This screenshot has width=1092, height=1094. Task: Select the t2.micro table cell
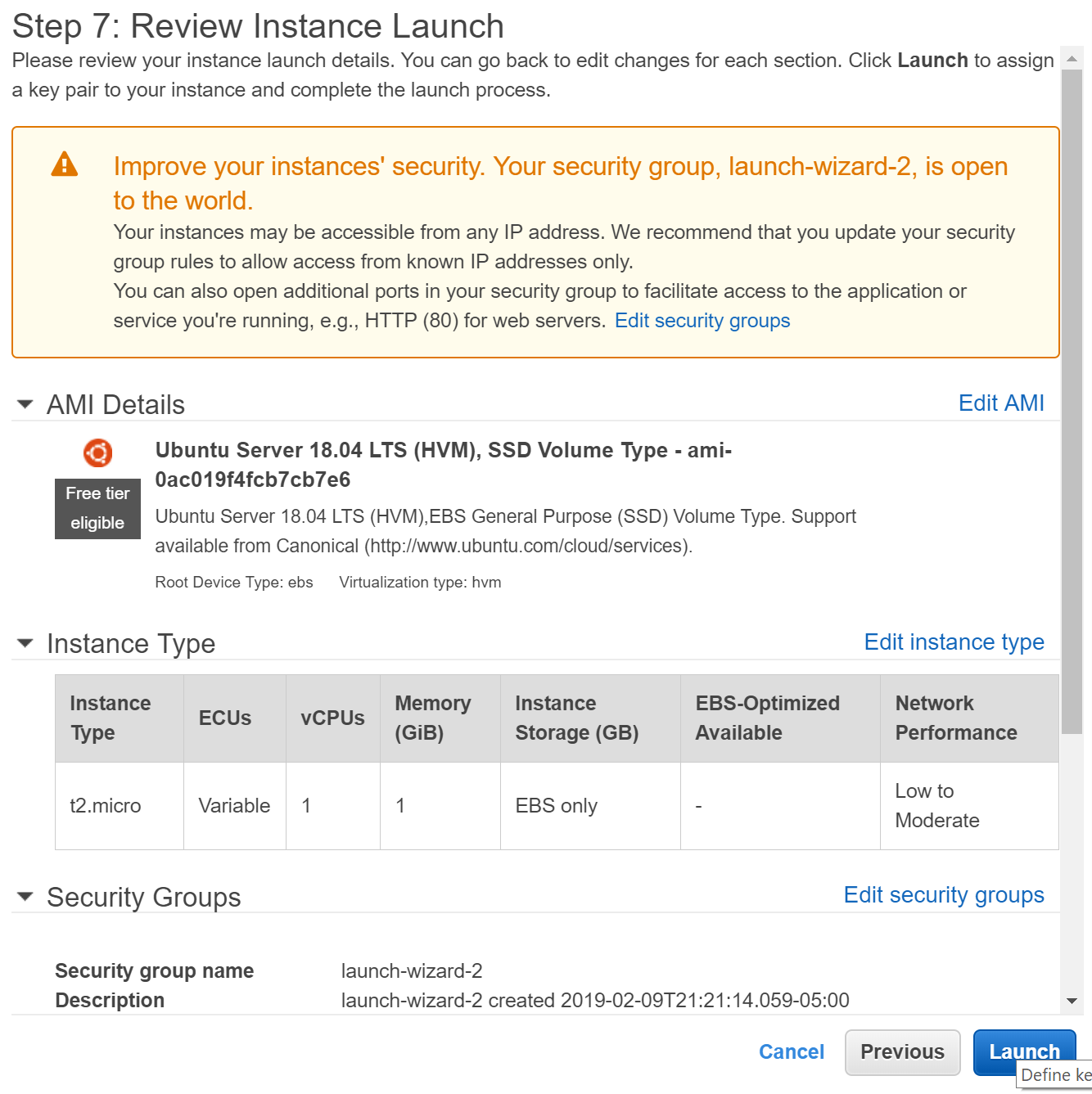tap(120, 806)
